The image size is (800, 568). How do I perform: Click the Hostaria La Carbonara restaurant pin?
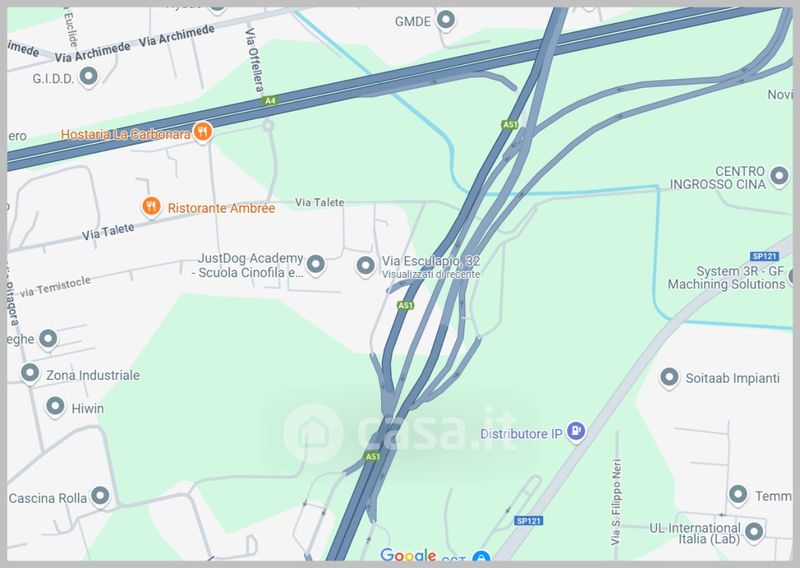point(203,132)
